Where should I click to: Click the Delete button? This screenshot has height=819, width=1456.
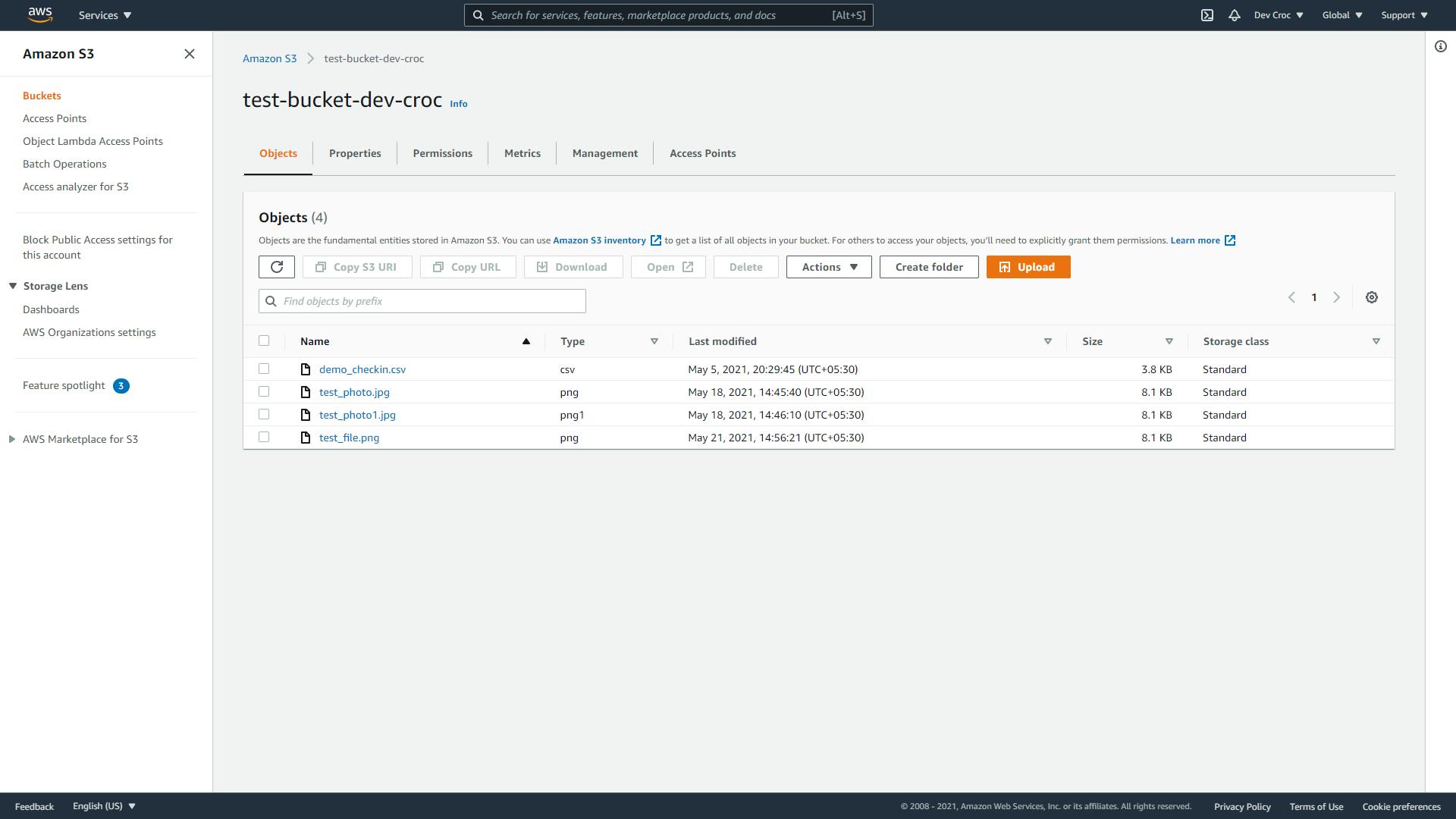coord(746,267)
